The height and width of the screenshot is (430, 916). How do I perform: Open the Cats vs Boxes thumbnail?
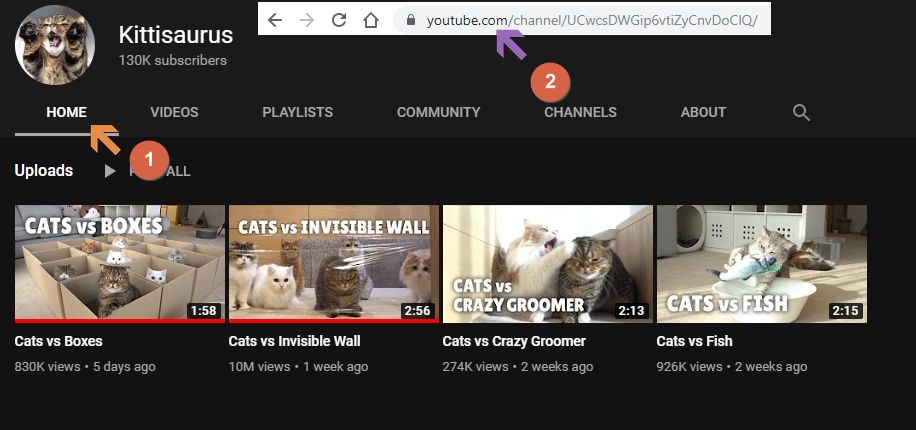[119, 264]
